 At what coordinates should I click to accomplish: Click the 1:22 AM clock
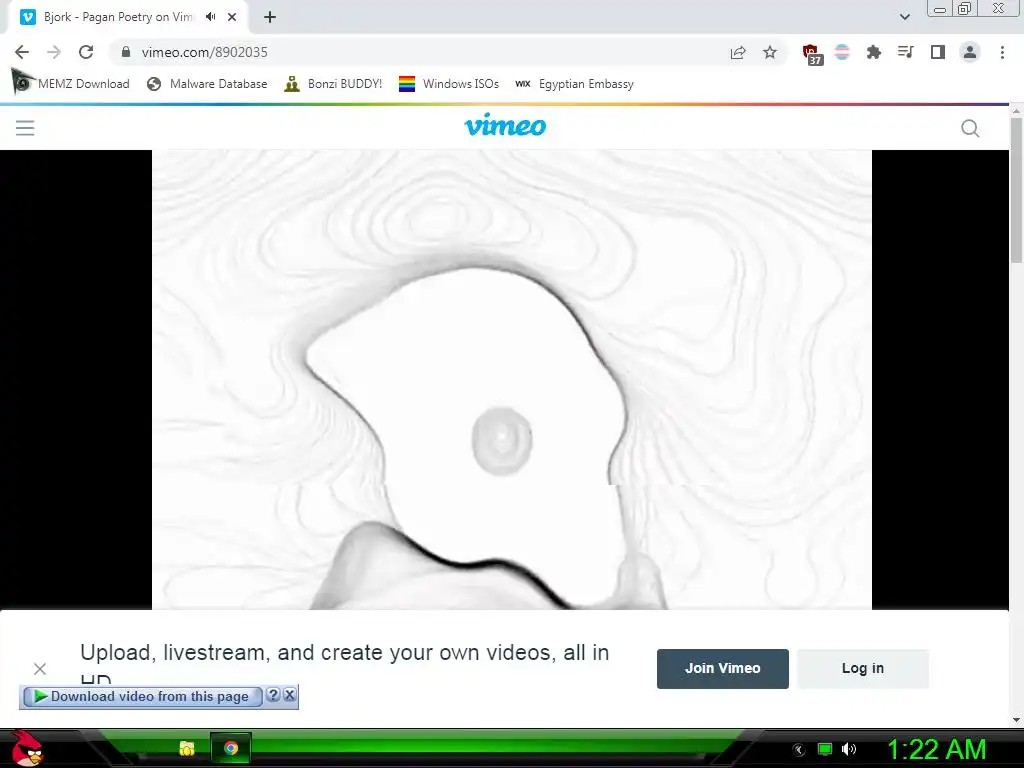936,749
